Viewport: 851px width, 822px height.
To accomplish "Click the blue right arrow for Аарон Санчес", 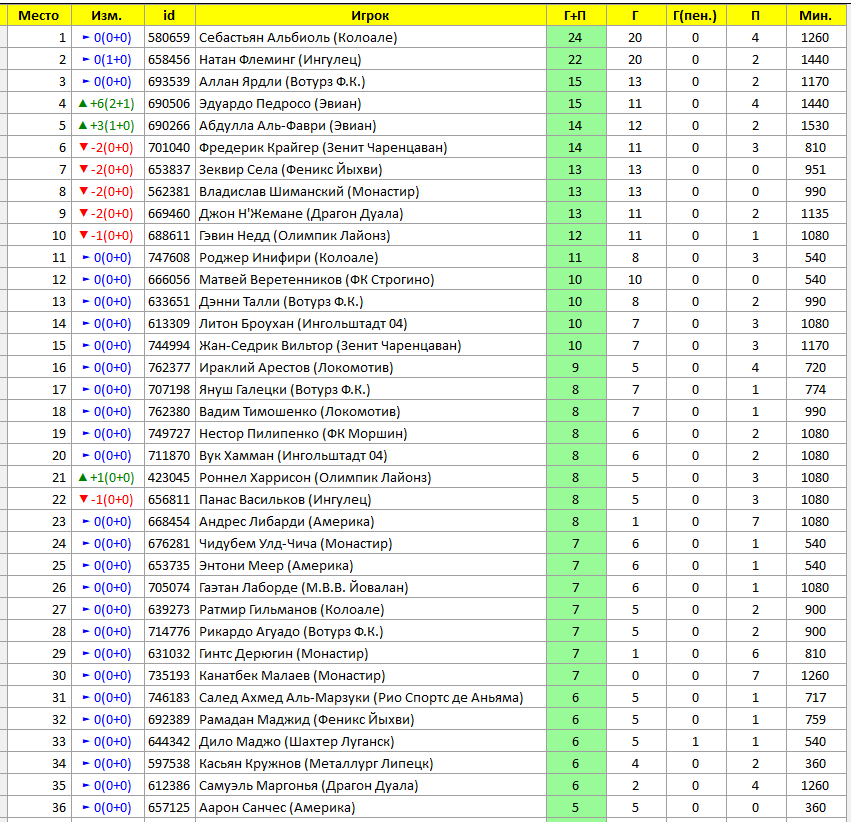I will click(86, 807).
